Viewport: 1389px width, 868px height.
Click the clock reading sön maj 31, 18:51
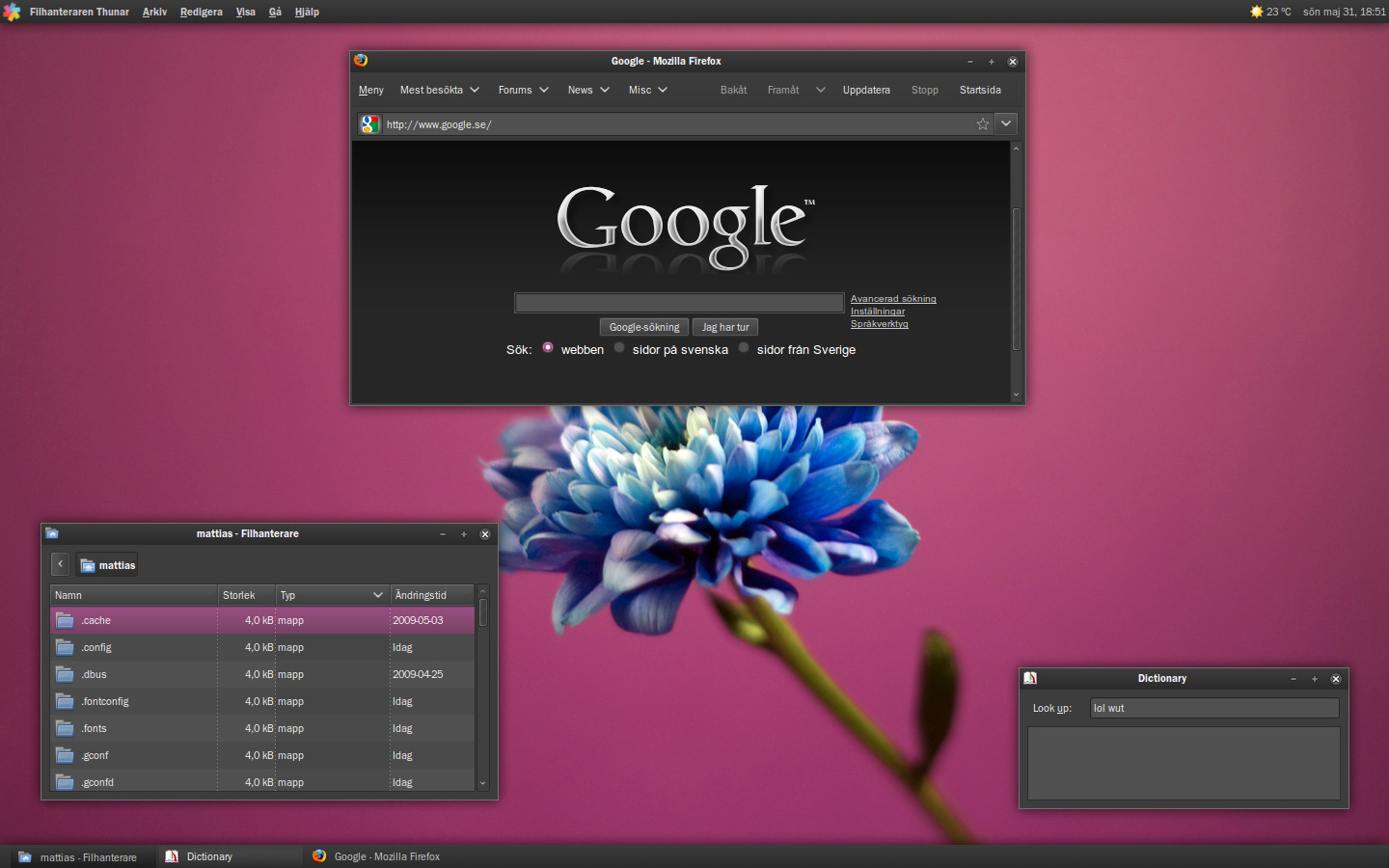click(x=1344, y=12)
